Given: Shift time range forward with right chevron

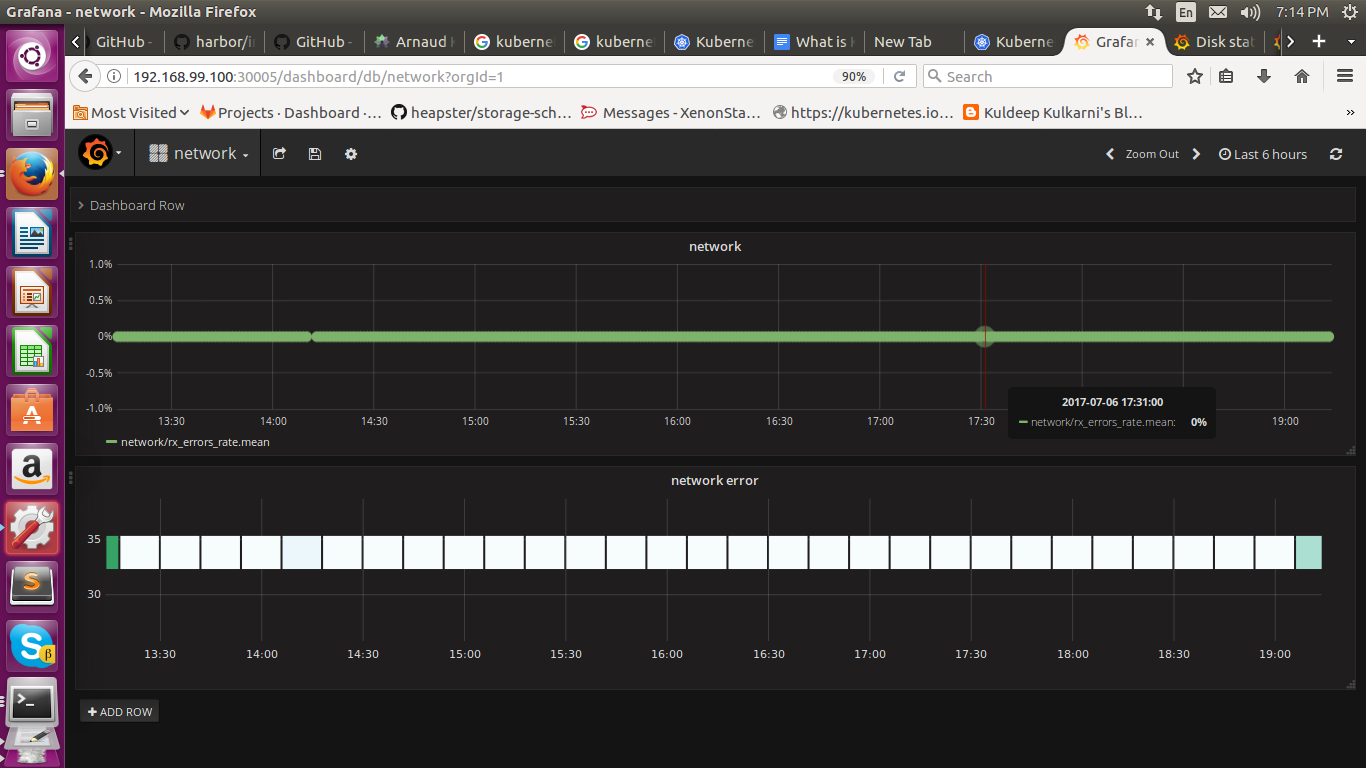Looking at the screenshot, I should [x=1196, y=154].
